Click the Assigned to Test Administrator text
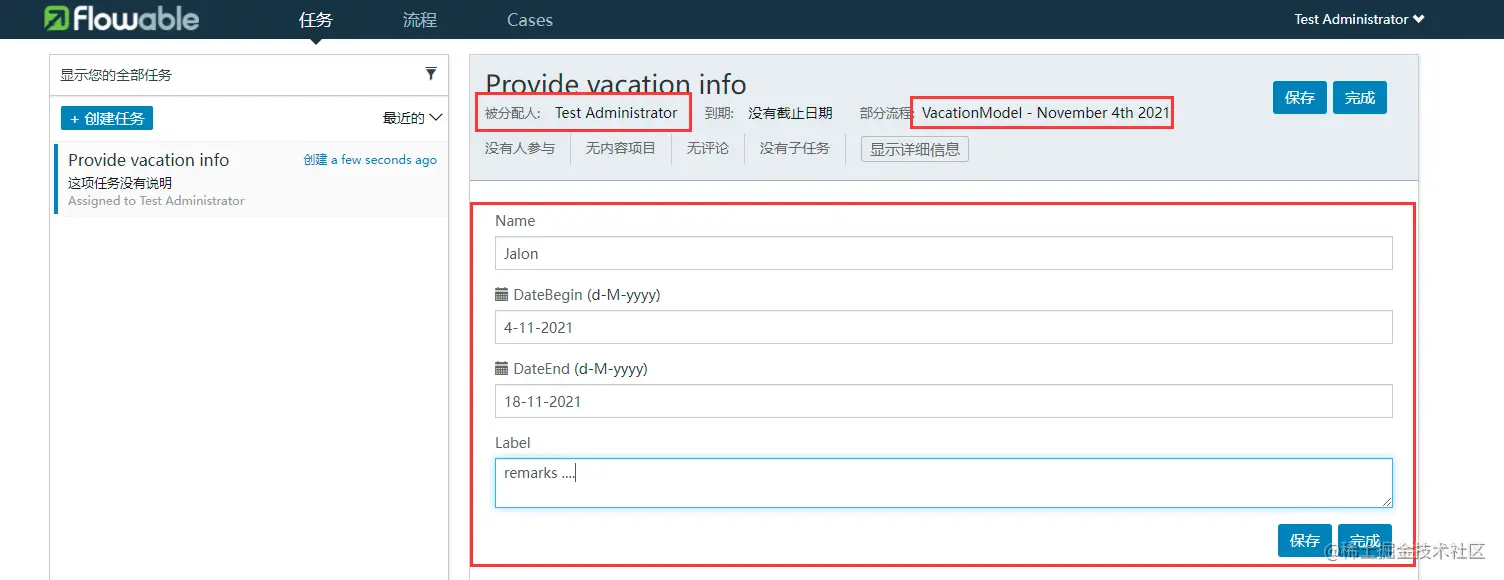Viewport: 1504px width, 580px height. click(x=156, y=201)
